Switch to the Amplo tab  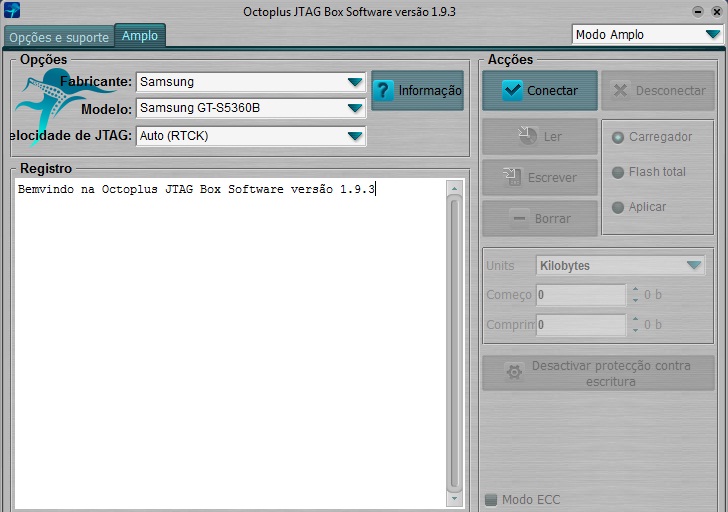point(140,35)
